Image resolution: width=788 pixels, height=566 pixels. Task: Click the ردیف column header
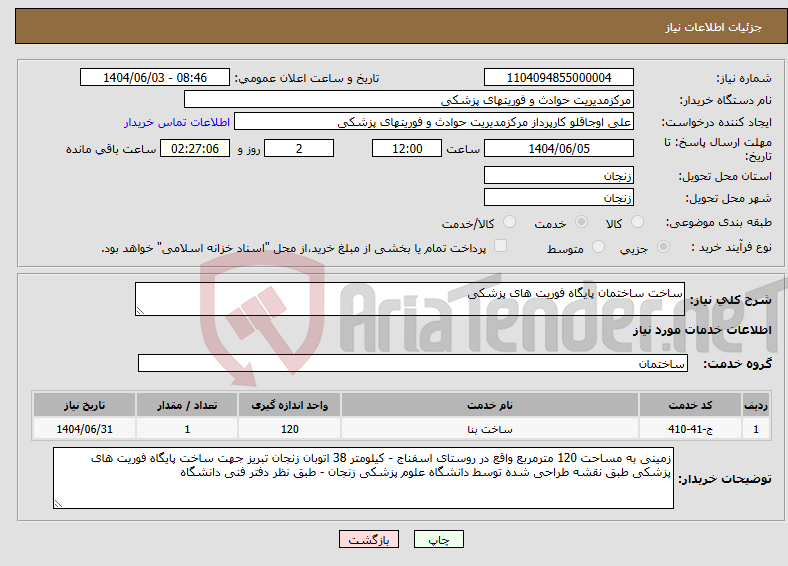point(756,405)
